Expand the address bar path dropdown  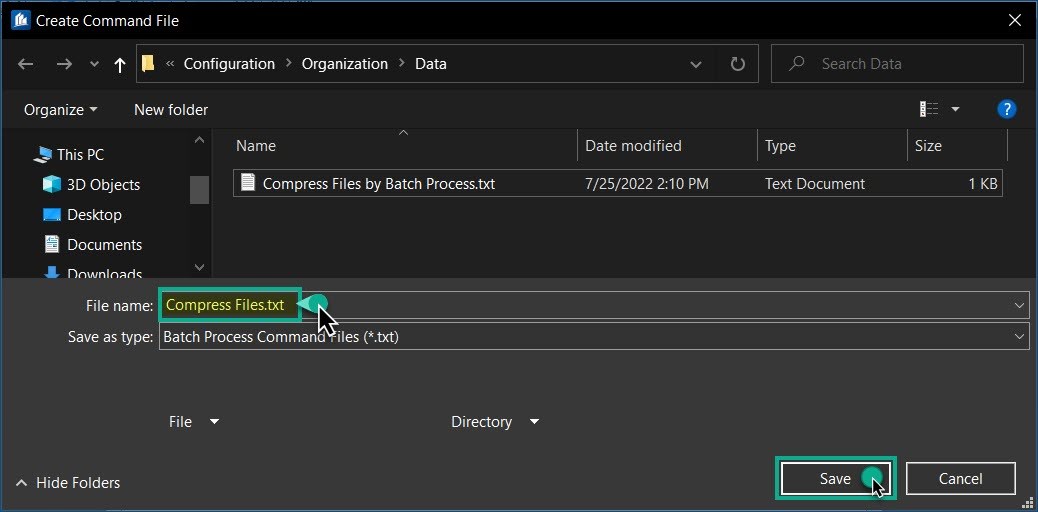click(696, 64)
